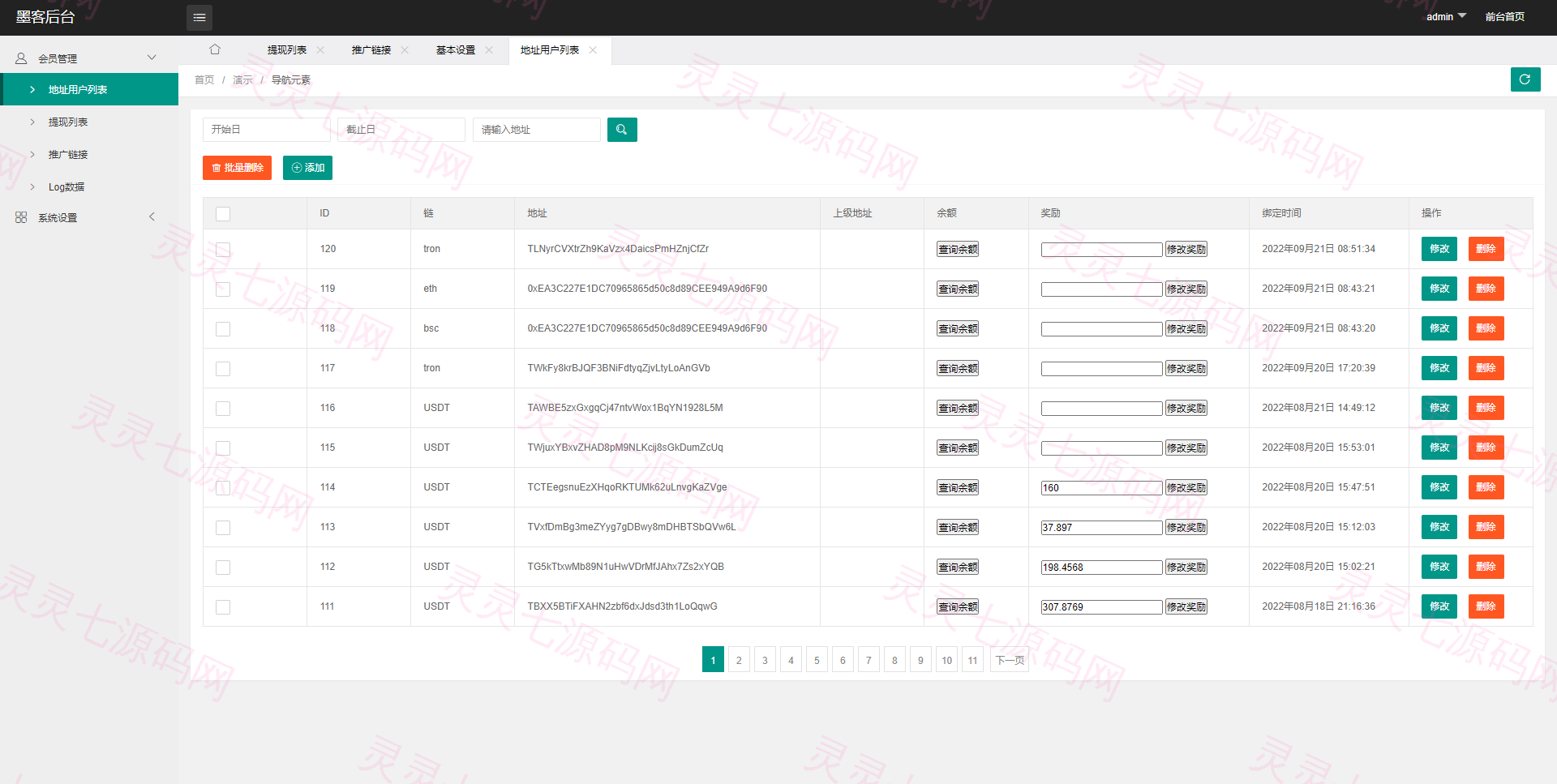Screen dimensions: 1557x784
Task: Collapse the 会员管理 menu chevron
Action: pos(152,58)
